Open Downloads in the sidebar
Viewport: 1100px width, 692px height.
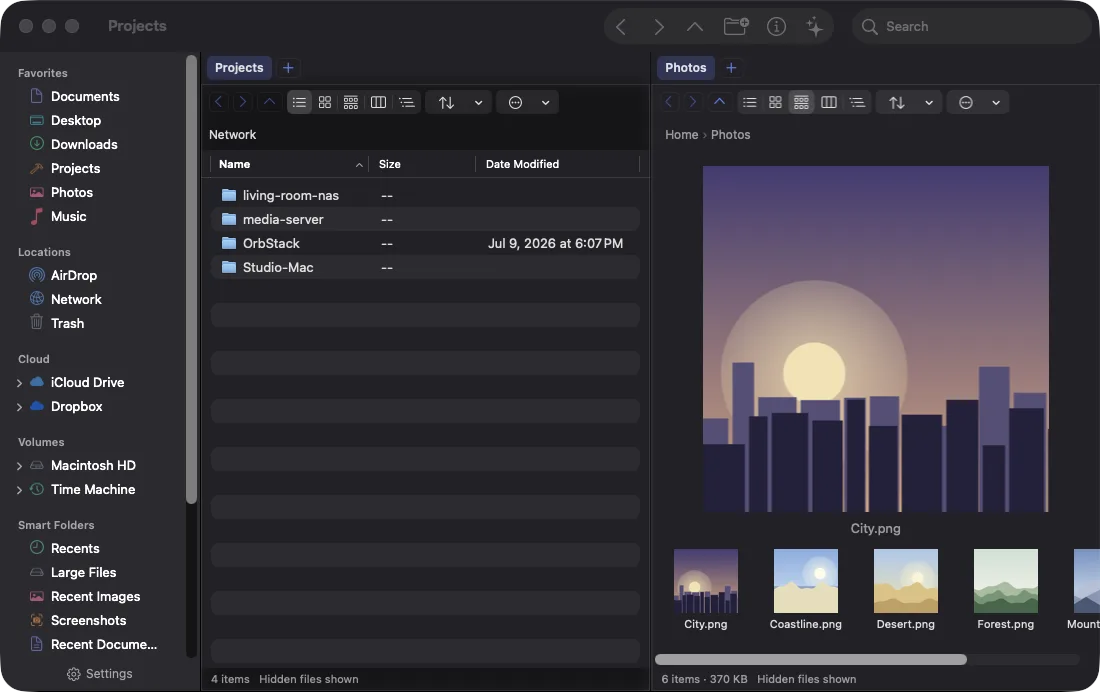tap(84, 144)
